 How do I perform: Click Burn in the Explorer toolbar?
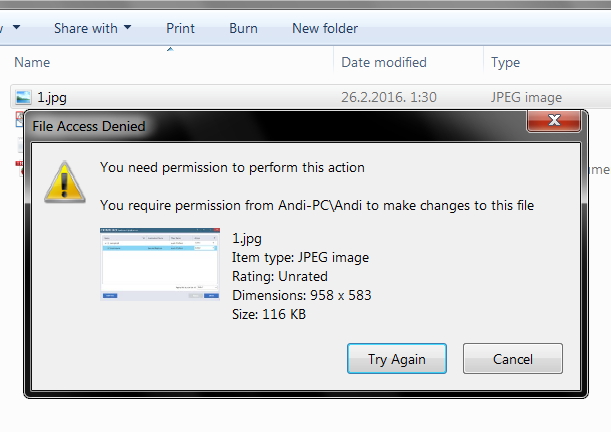(x=243, y=28)
